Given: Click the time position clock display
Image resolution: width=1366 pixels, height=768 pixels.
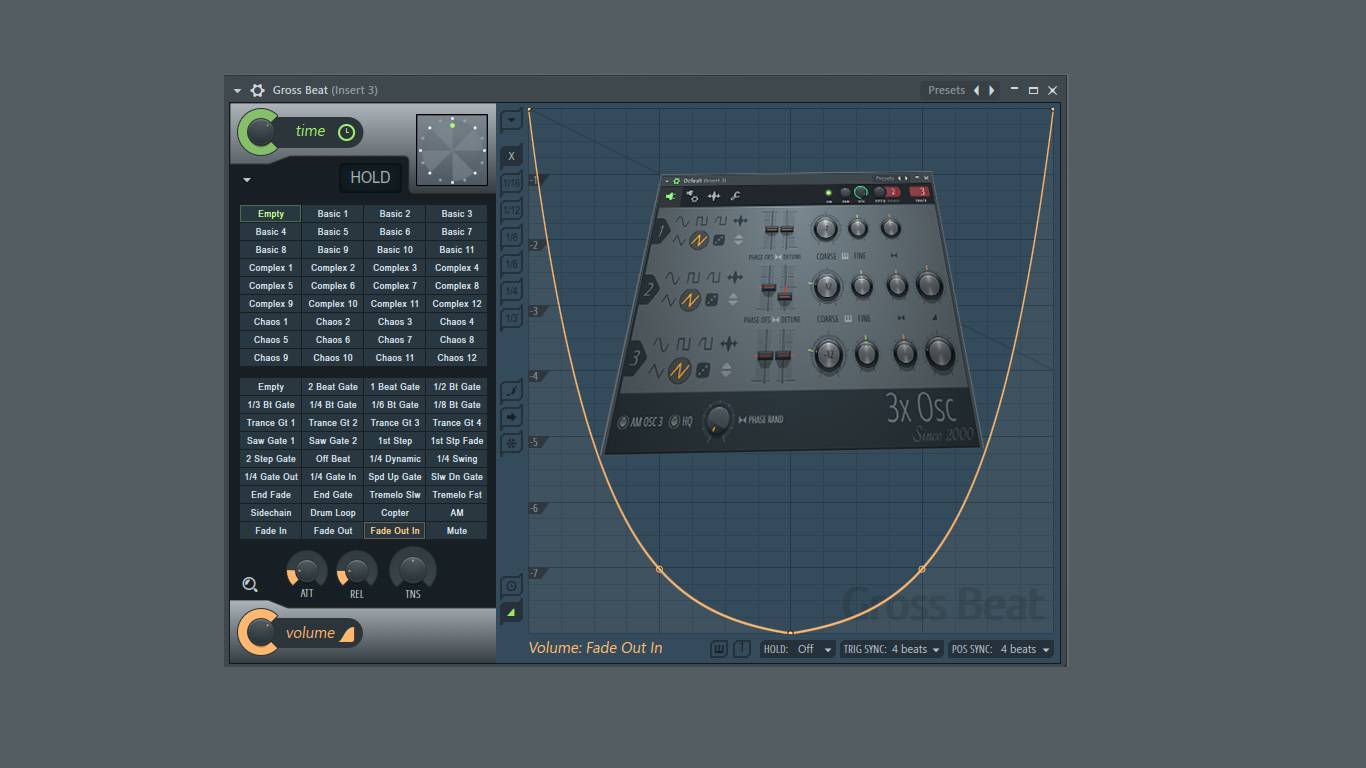Looking at the screenshot, I should click(452, 150).
